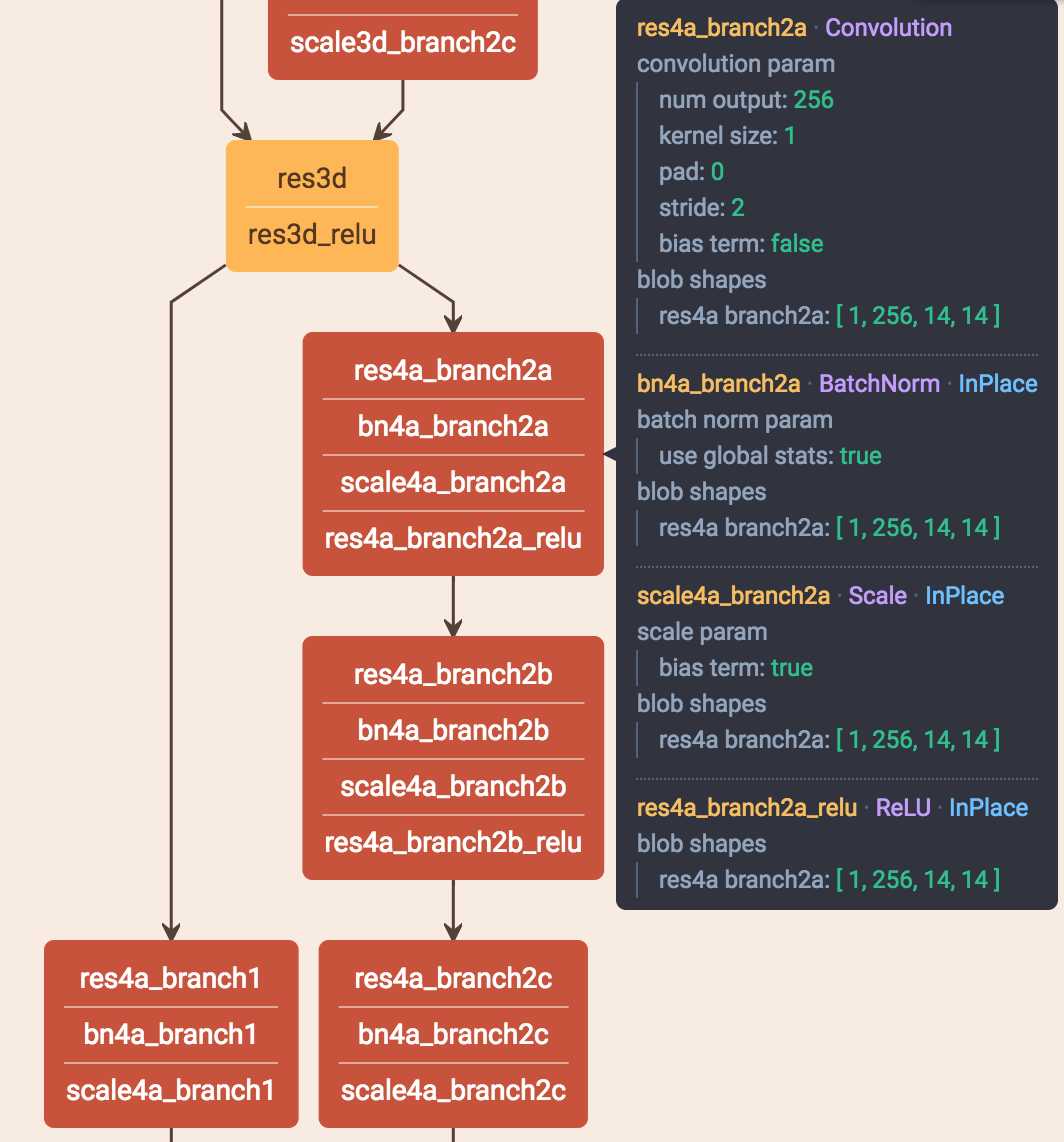
Task: Click the 'batch norm param' heading
Action: pyautogui.click(x=734, y=420)
